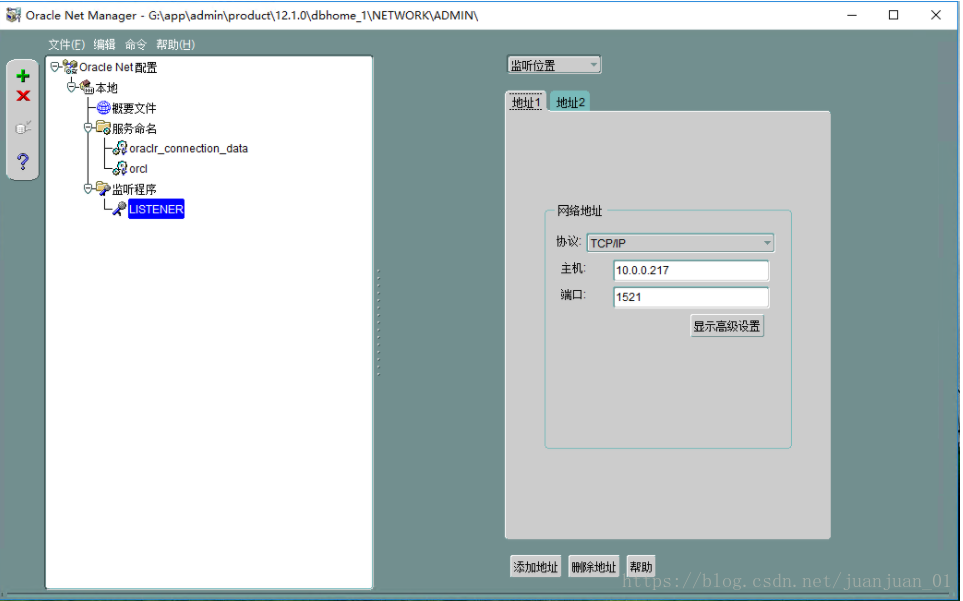Click the Oracle Net Manager title bar icon
The image size is (963, 601).
tap(13, 15)
